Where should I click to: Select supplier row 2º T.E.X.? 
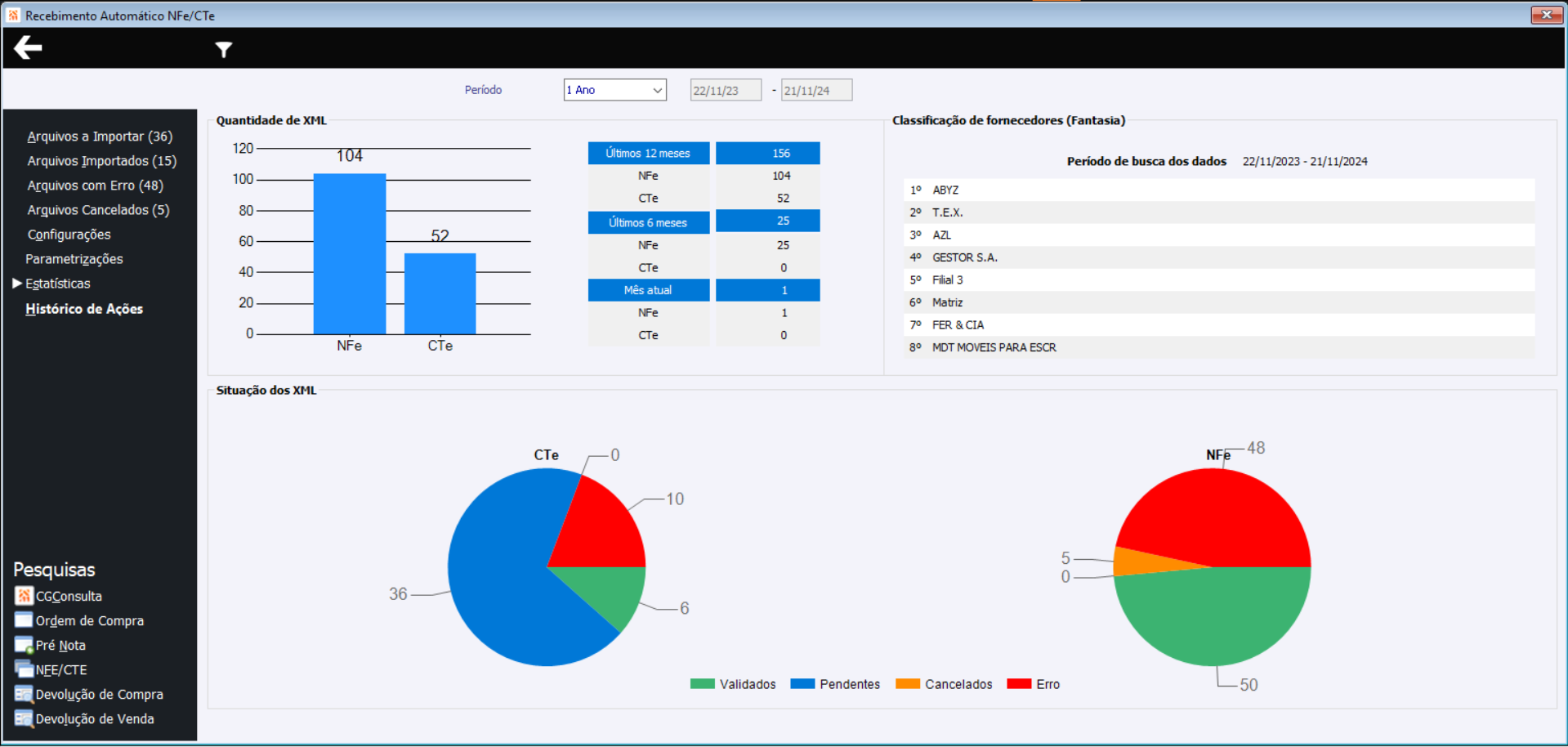pyautogui.click(x=1219, y=212)
